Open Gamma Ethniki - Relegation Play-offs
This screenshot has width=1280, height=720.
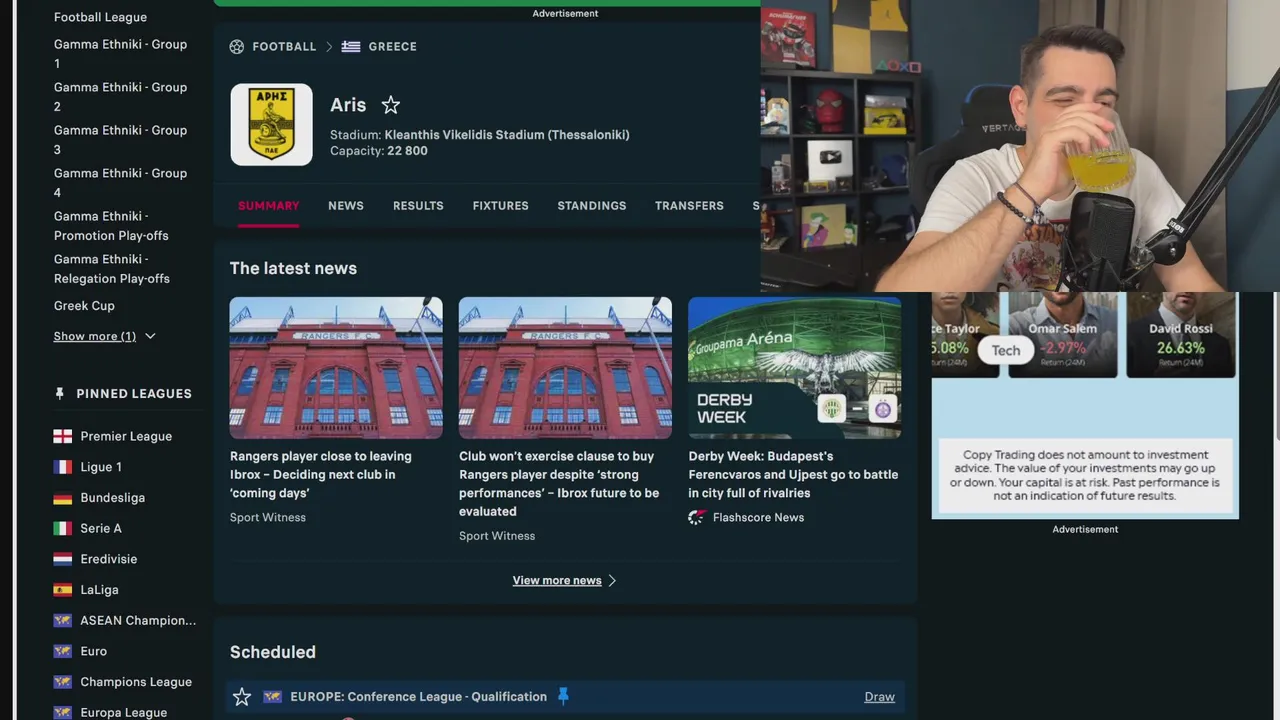(112, 269)
